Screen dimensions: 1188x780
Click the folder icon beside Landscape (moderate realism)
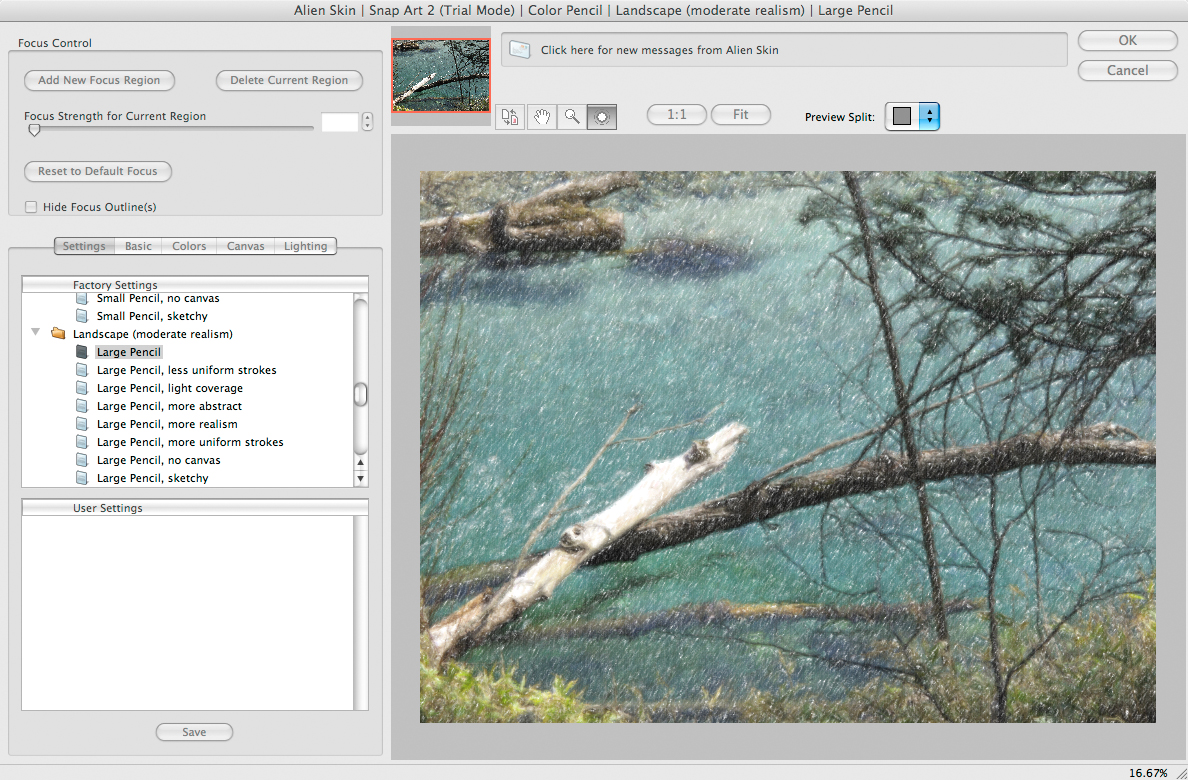pos(57,333)
